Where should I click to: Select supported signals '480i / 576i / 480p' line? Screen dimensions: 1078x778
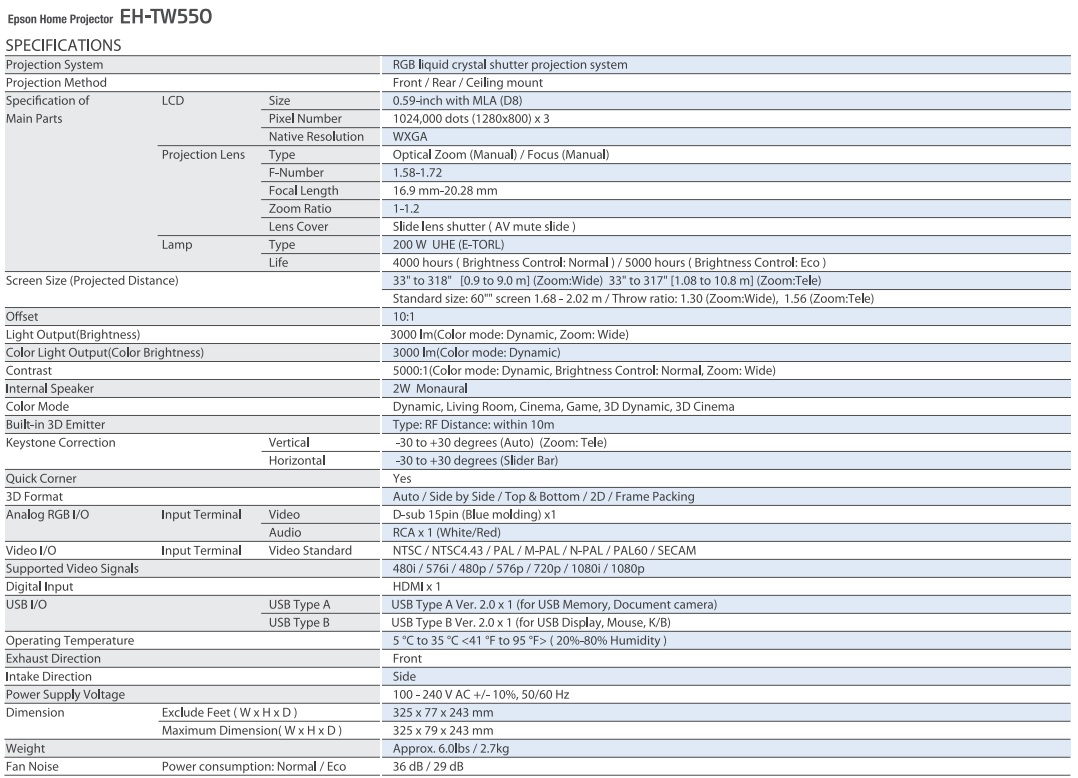pos(518,568)
